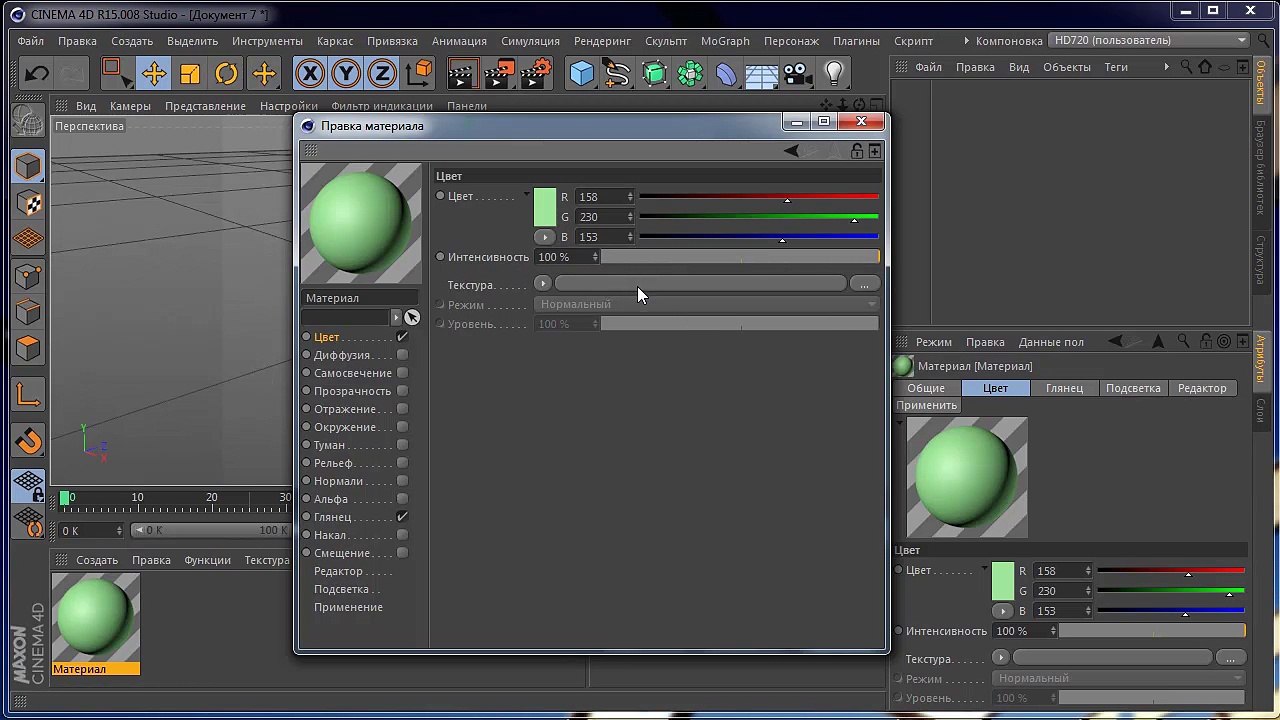
Task: Click the G value field 230
Action: coord(600,217)
